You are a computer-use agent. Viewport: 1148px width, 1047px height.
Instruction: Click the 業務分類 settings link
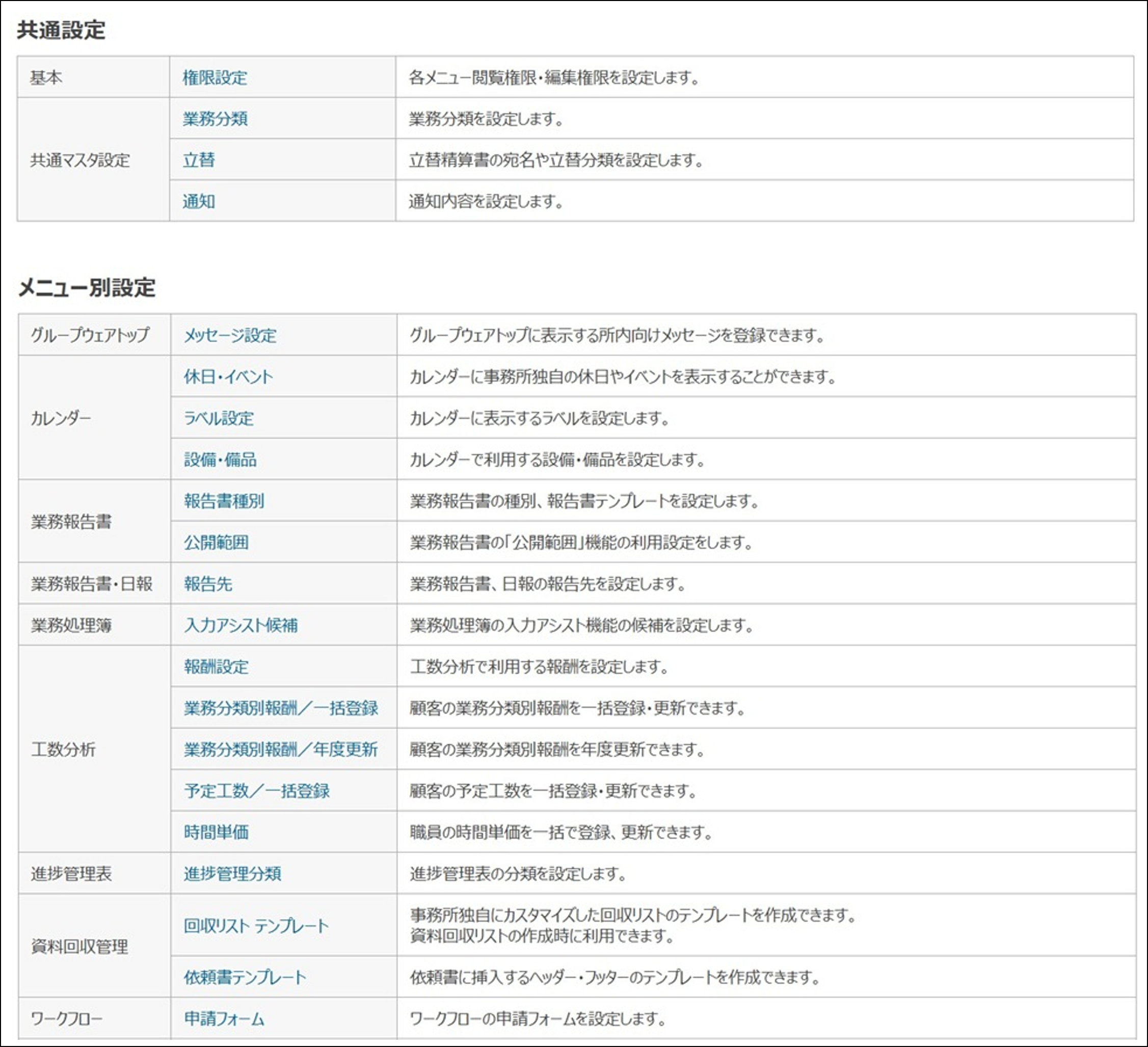[215, 119]
